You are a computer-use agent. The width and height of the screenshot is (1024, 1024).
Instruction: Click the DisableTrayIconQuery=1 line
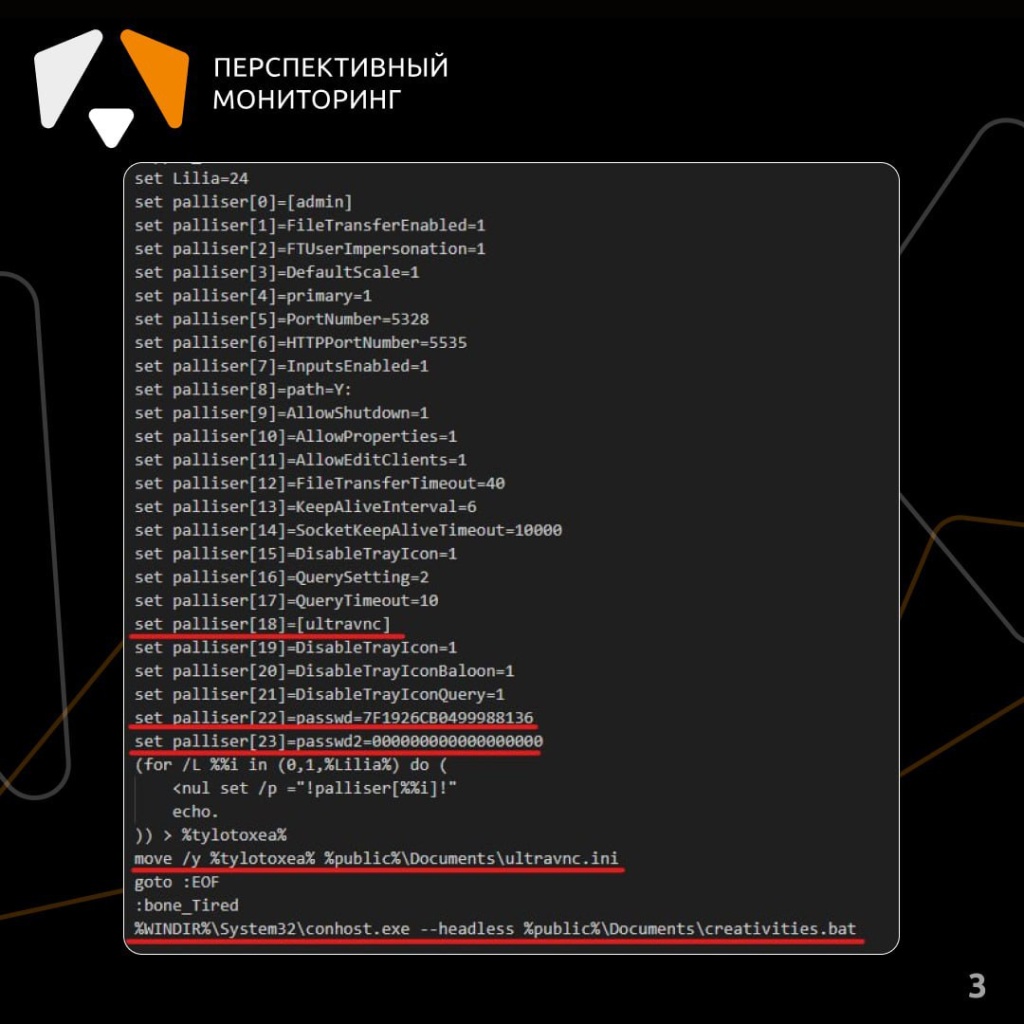319,696
